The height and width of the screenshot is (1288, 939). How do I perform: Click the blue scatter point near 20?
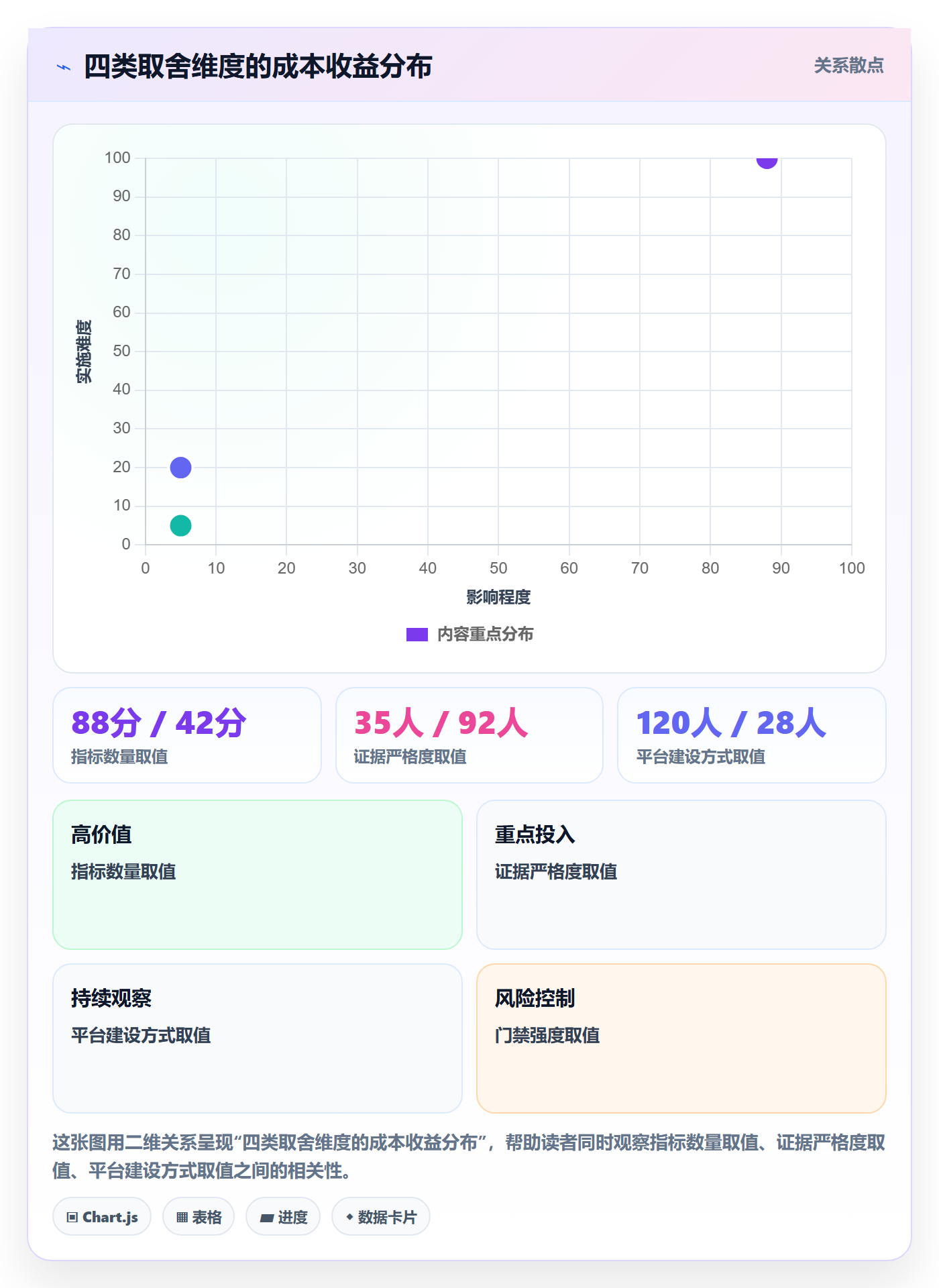(180, 468)
